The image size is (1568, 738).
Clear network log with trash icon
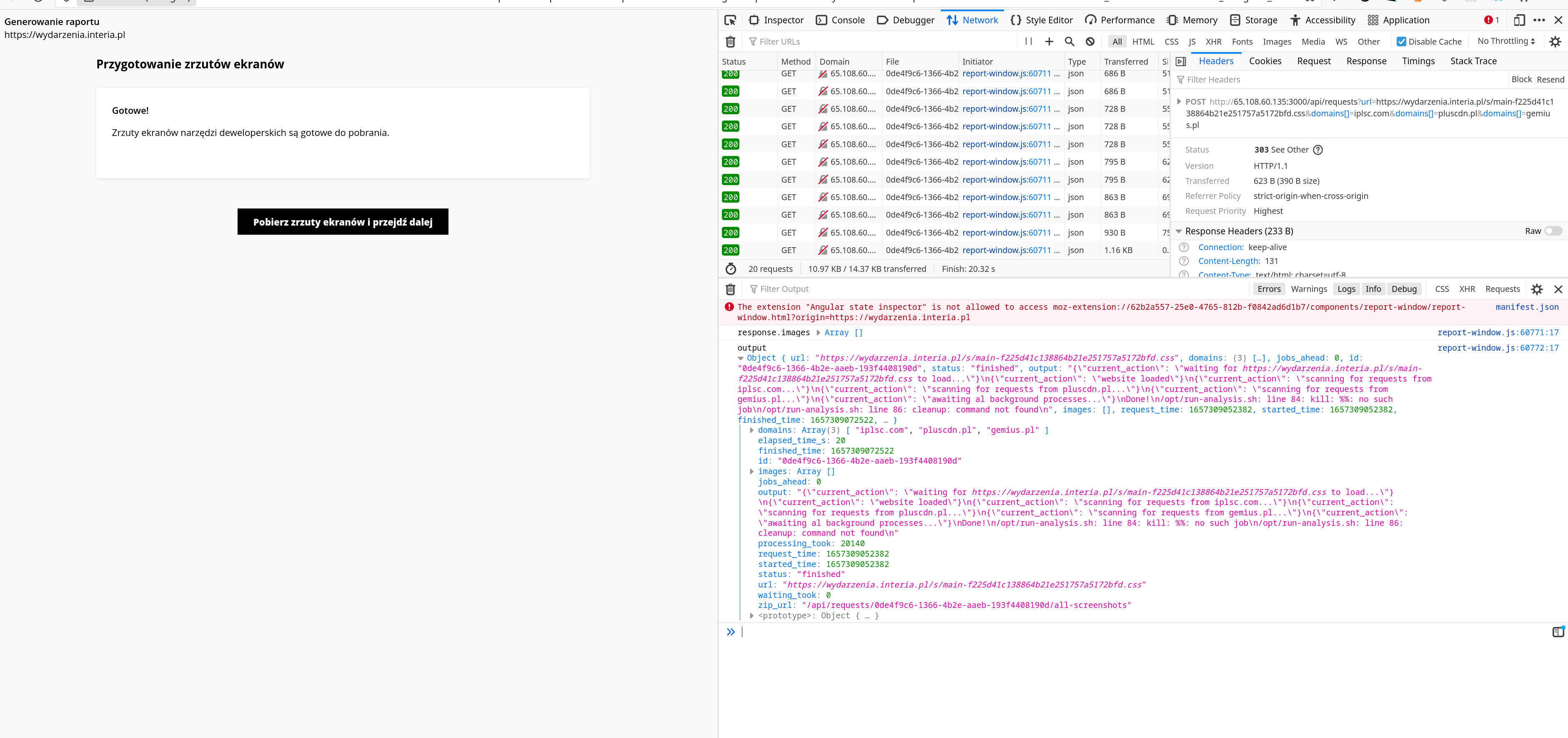[730, 41]
